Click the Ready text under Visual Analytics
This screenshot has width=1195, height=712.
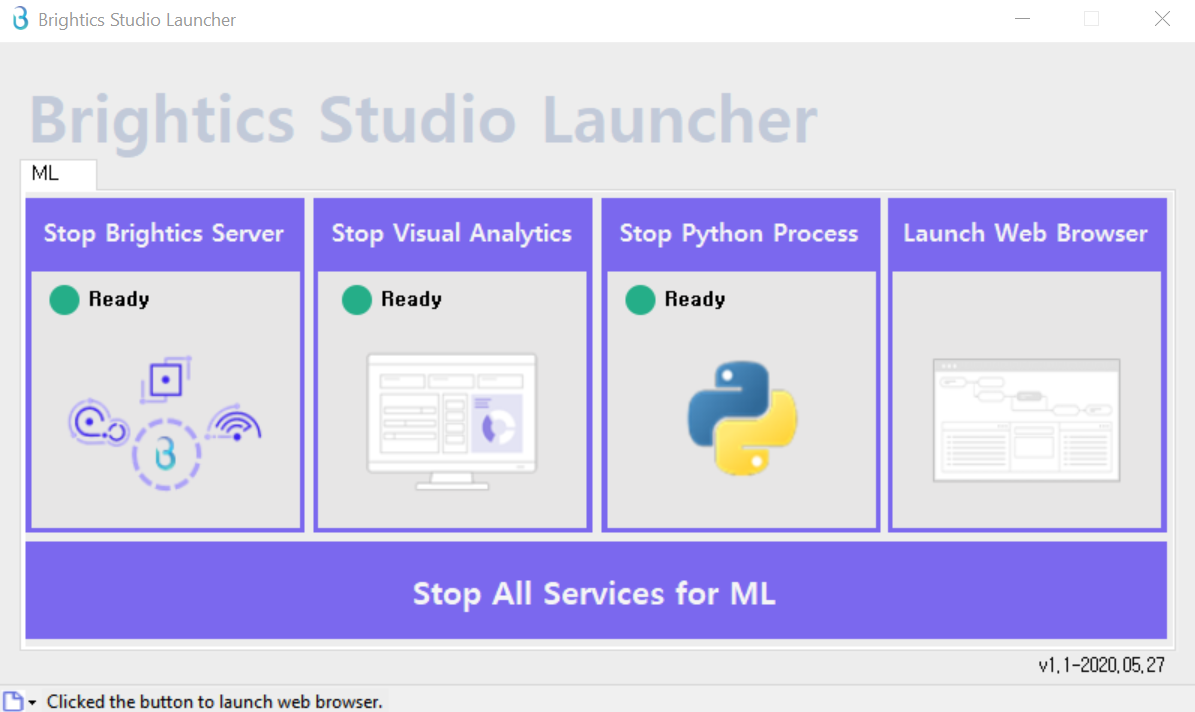click(412, 299)
